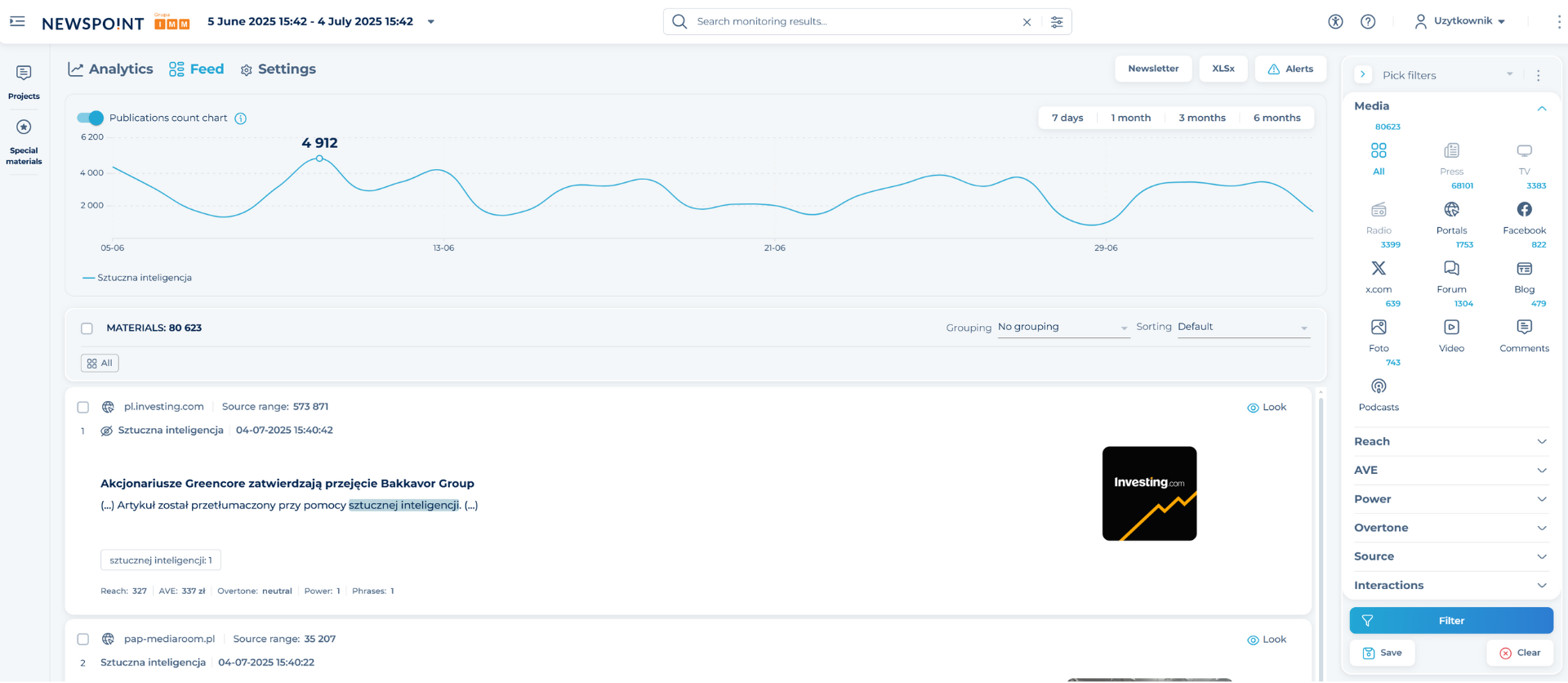Choose the Portals media type icon
1568x683 pixels.
coord(1451,210)
